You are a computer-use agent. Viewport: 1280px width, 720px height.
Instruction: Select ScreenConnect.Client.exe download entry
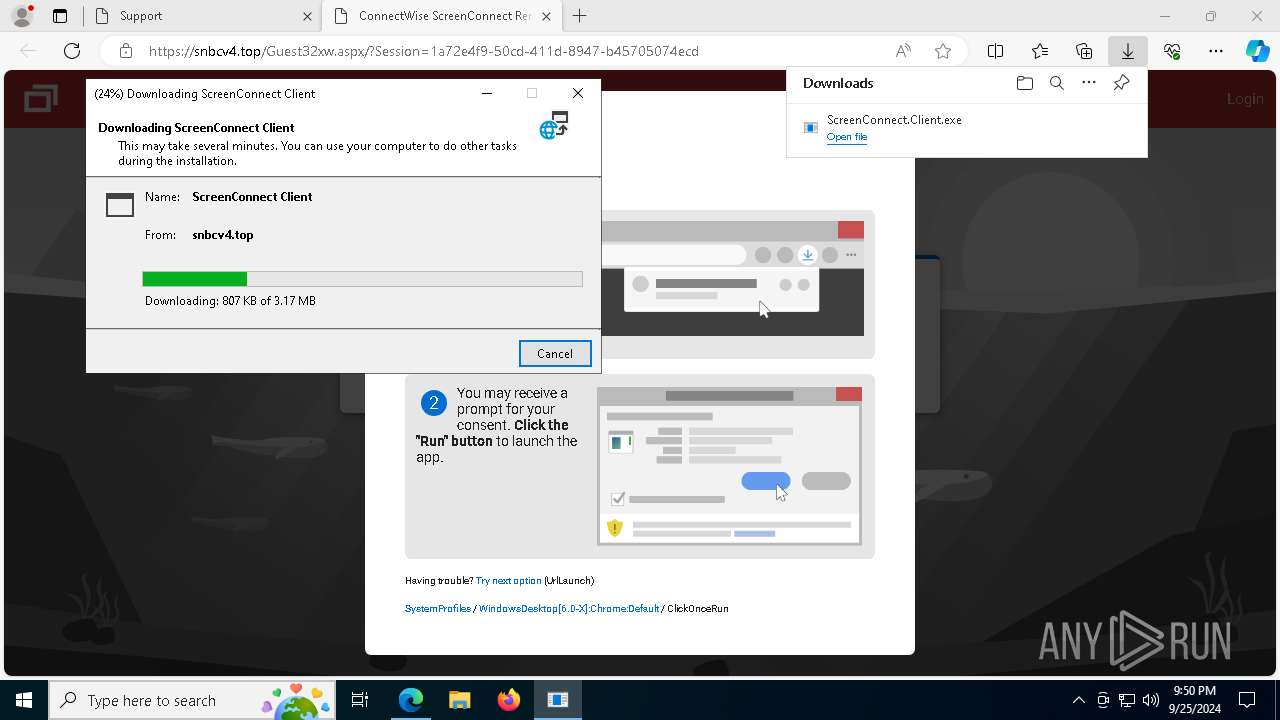(x=966, y=128)
